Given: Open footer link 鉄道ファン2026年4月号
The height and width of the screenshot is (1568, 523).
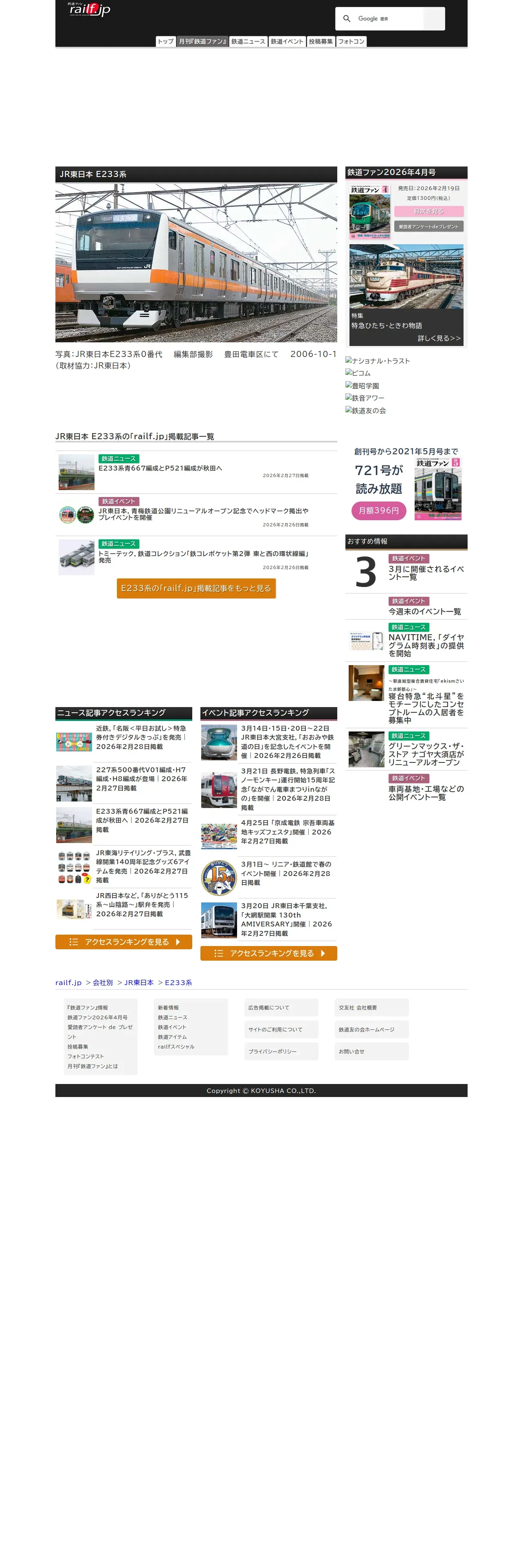Looking at the screenshot, I should (x=97, y=1017).
